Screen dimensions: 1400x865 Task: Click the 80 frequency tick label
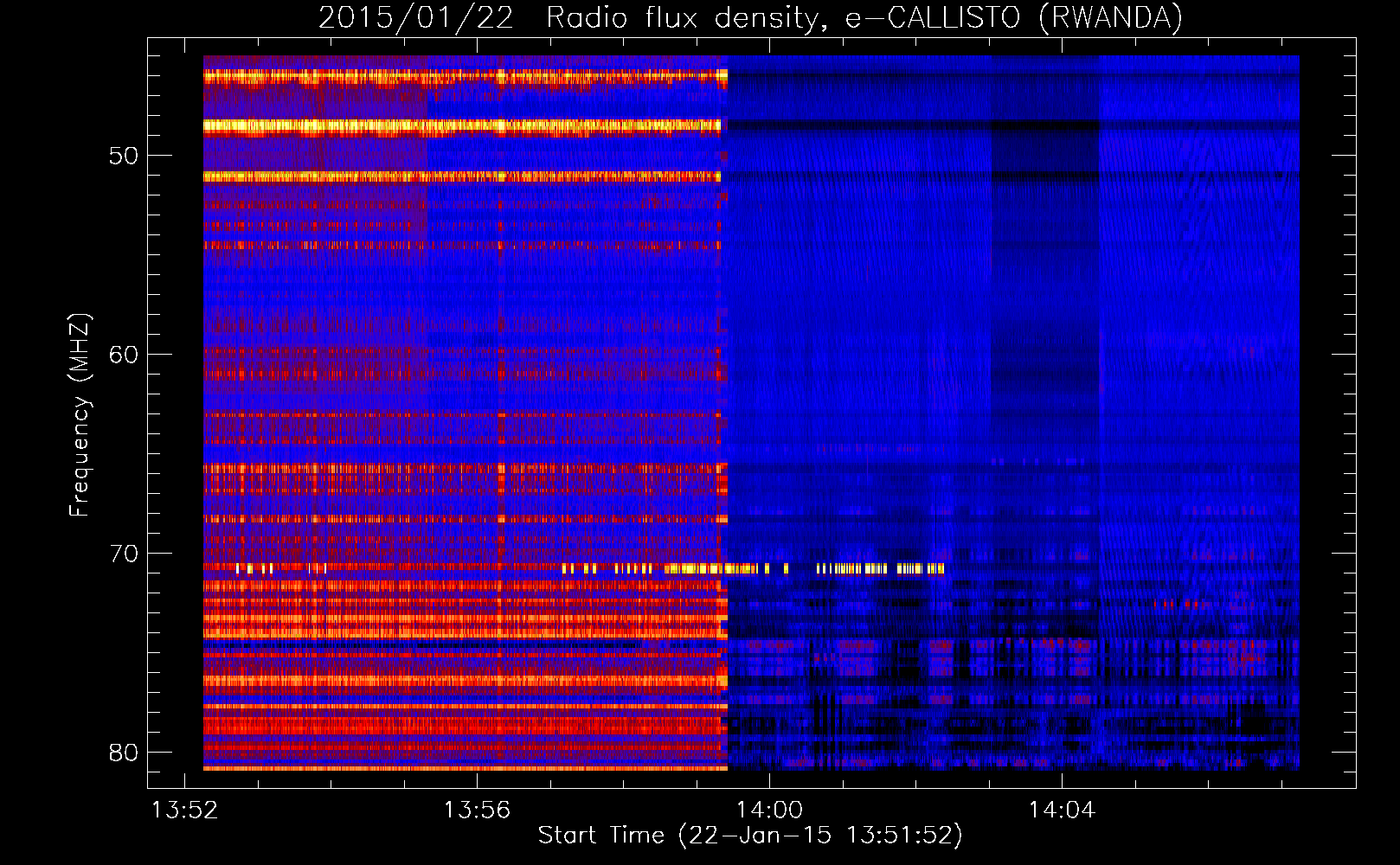124,753
